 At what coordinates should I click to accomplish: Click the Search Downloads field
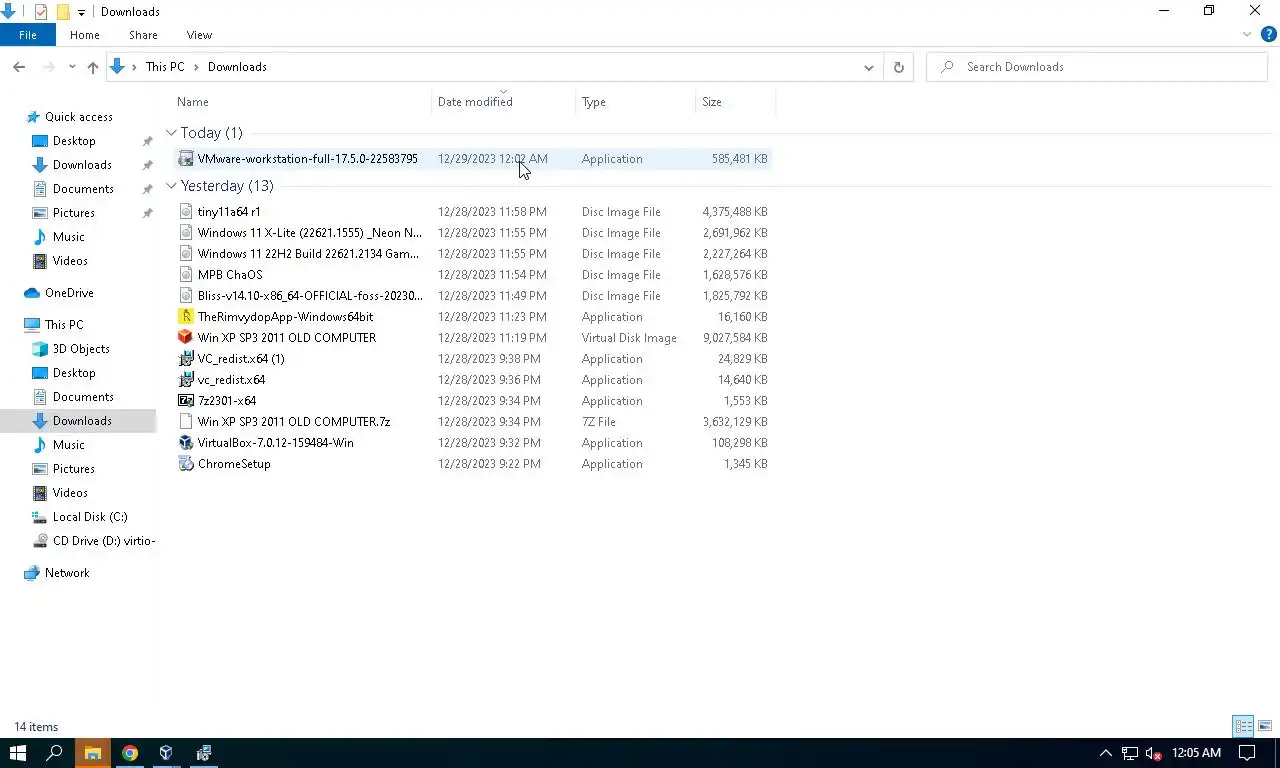click(1096, 67)
